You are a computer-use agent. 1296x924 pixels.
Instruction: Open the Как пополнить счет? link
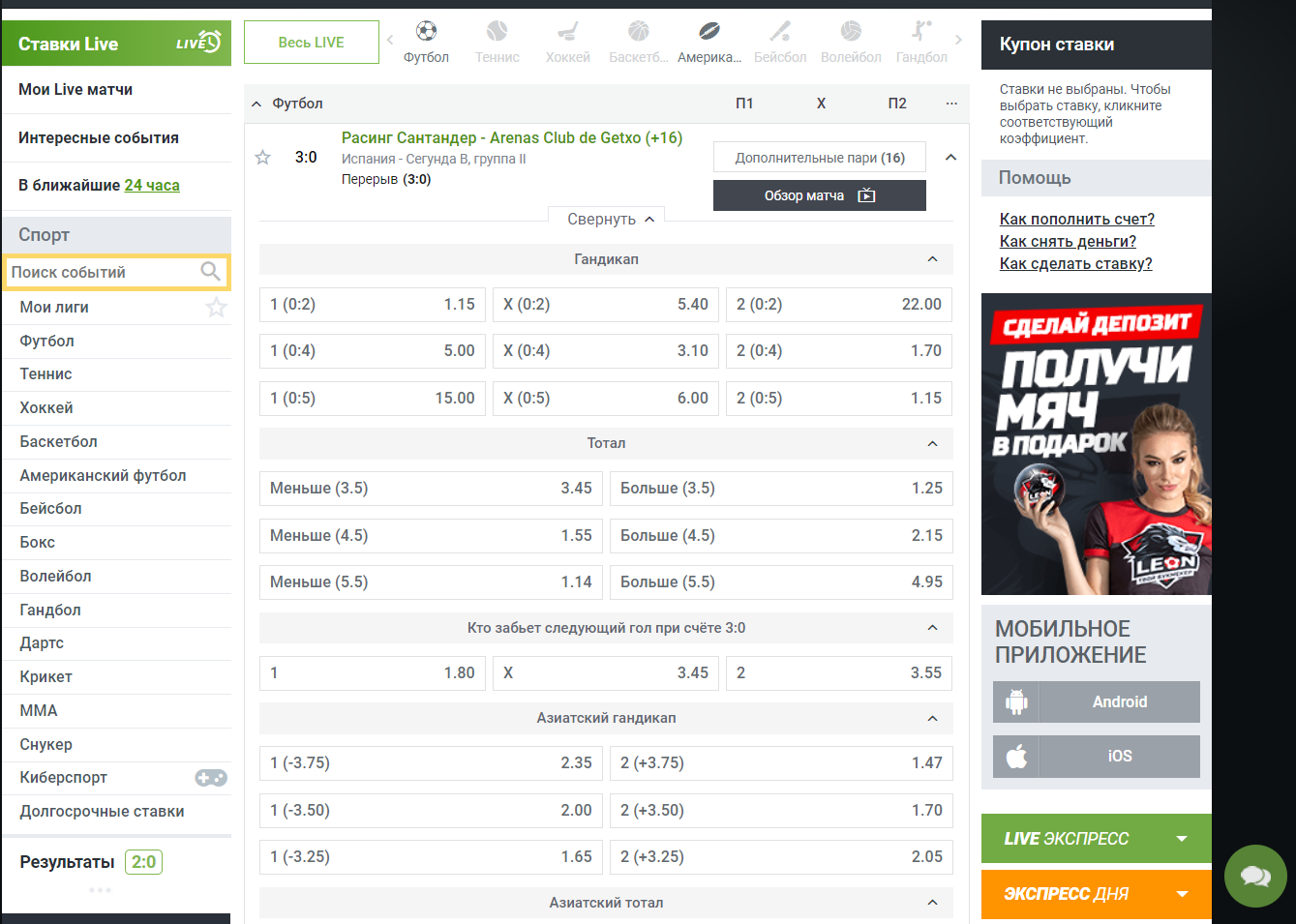pos(1076,219)
